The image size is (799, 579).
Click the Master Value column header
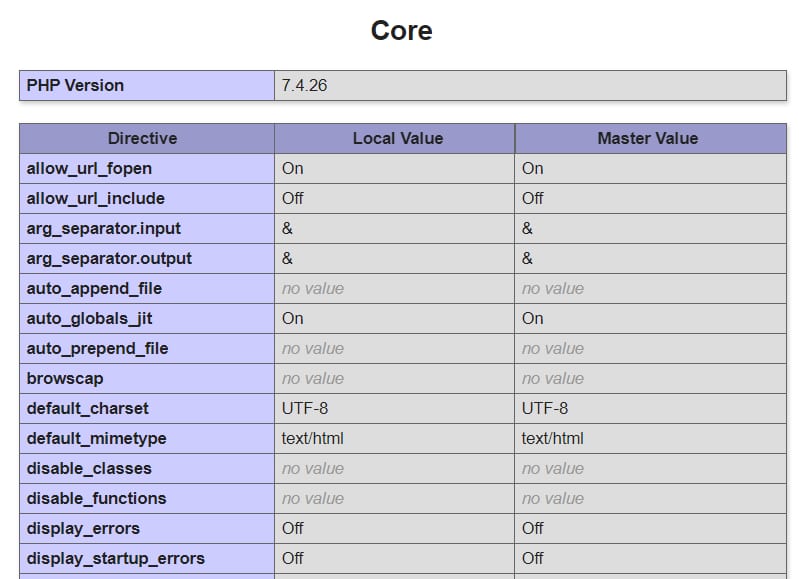[647, 138]
